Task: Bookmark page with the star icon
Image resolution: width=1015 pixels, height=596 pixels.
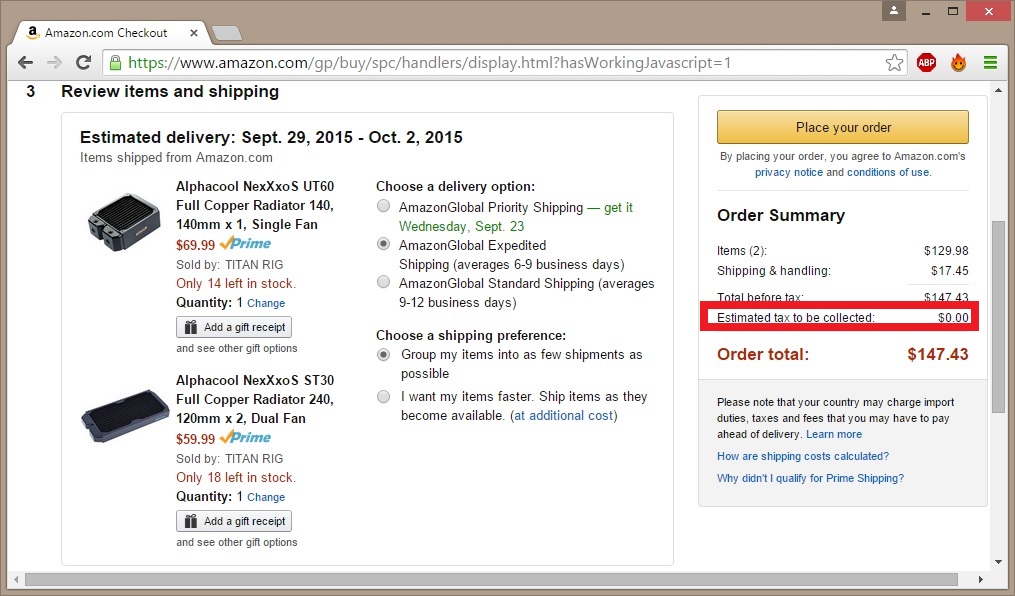Action: point(894,63)
